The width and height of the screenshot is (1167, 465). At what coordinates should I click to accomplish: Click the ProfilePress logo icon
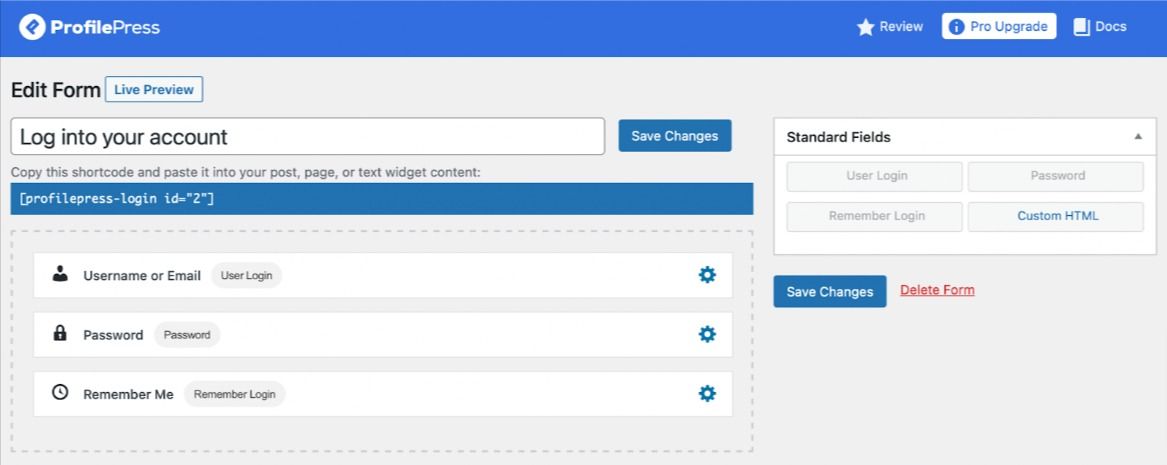click(x=32, y=27)
